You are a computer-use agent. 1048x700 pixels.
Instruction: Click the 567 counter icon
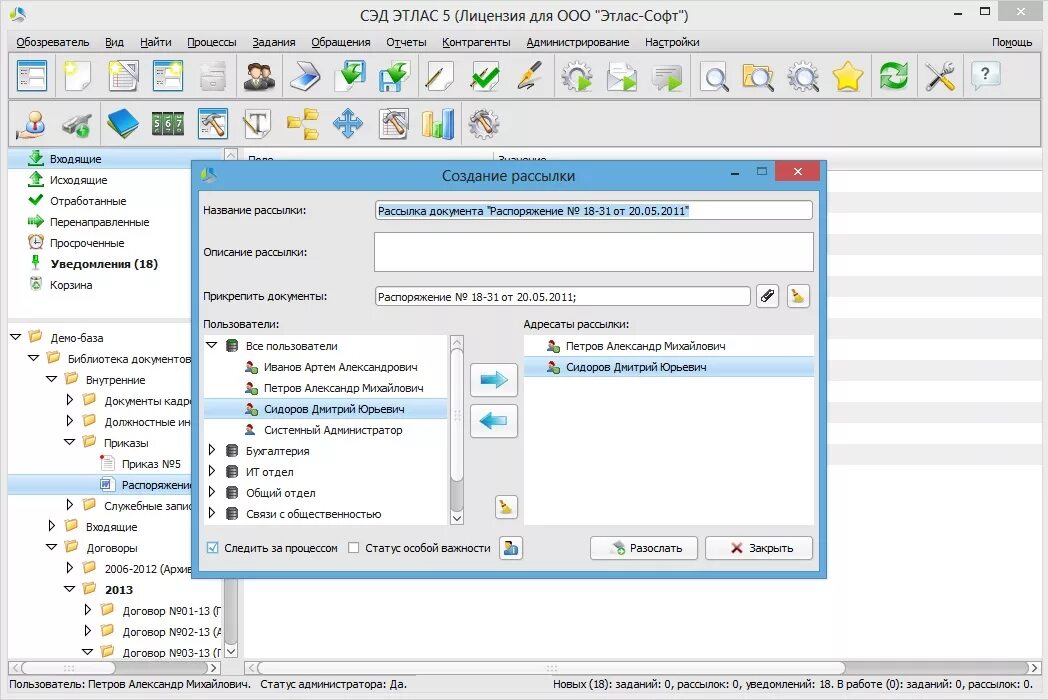click(x=168, y=124)
